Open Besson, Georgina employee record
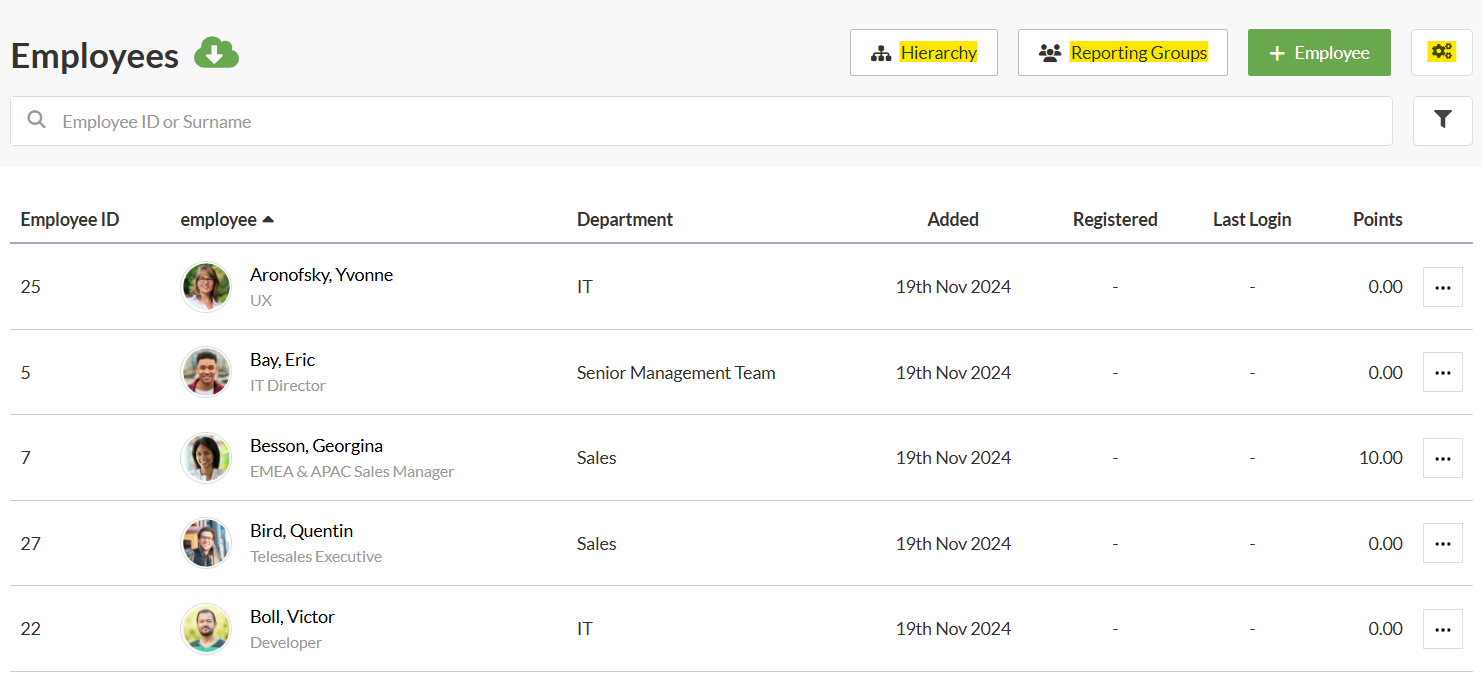Screen dimensions: 1482x674 pos(316,446)
